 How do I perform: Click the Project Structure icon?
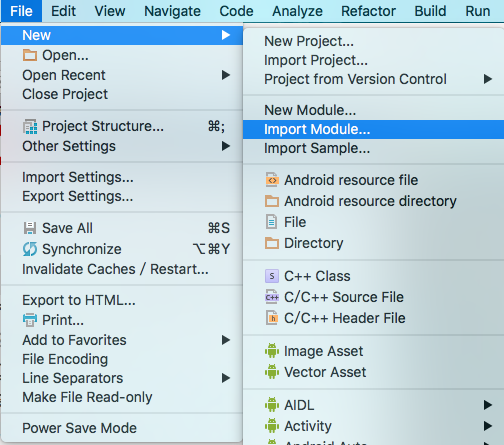click(30, 127)
